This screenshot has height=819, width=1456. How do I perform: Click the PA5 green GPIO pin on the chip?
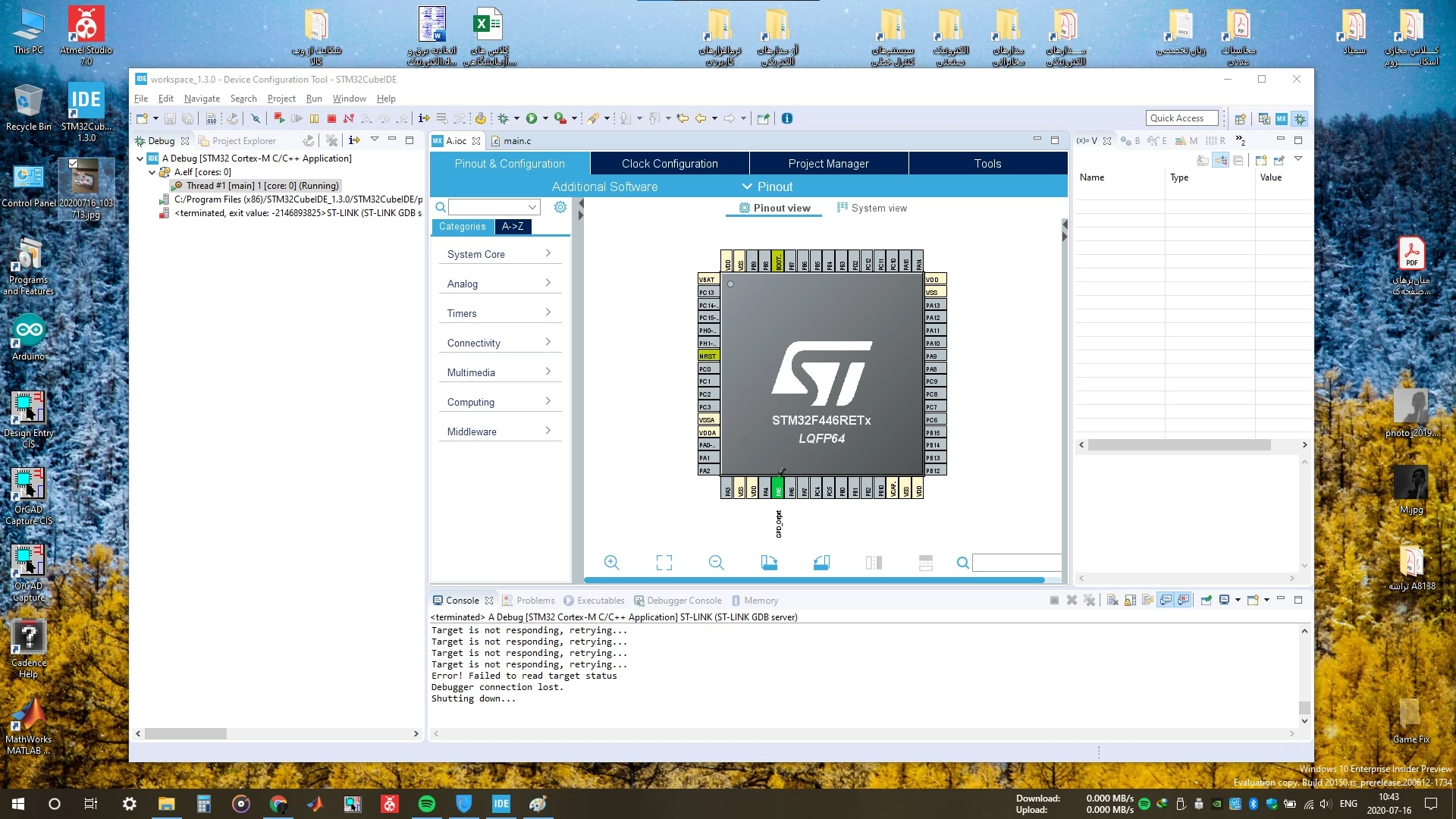(x=778, y=488)
